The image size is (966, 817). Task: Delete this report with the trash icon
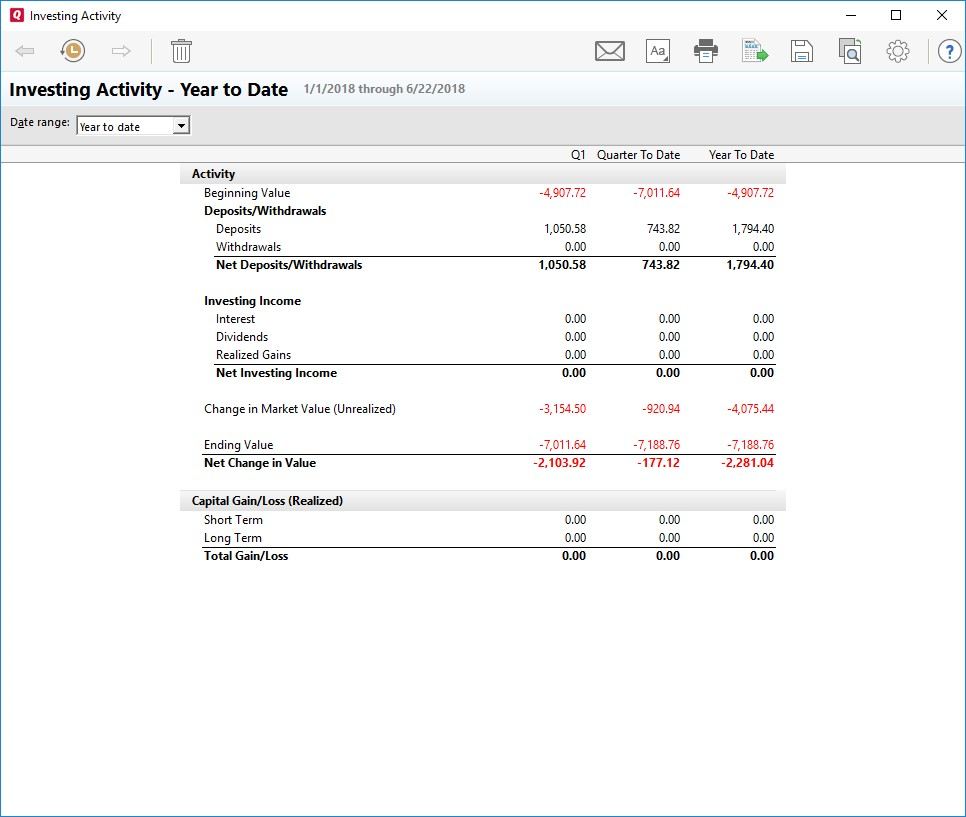[181, 51]
